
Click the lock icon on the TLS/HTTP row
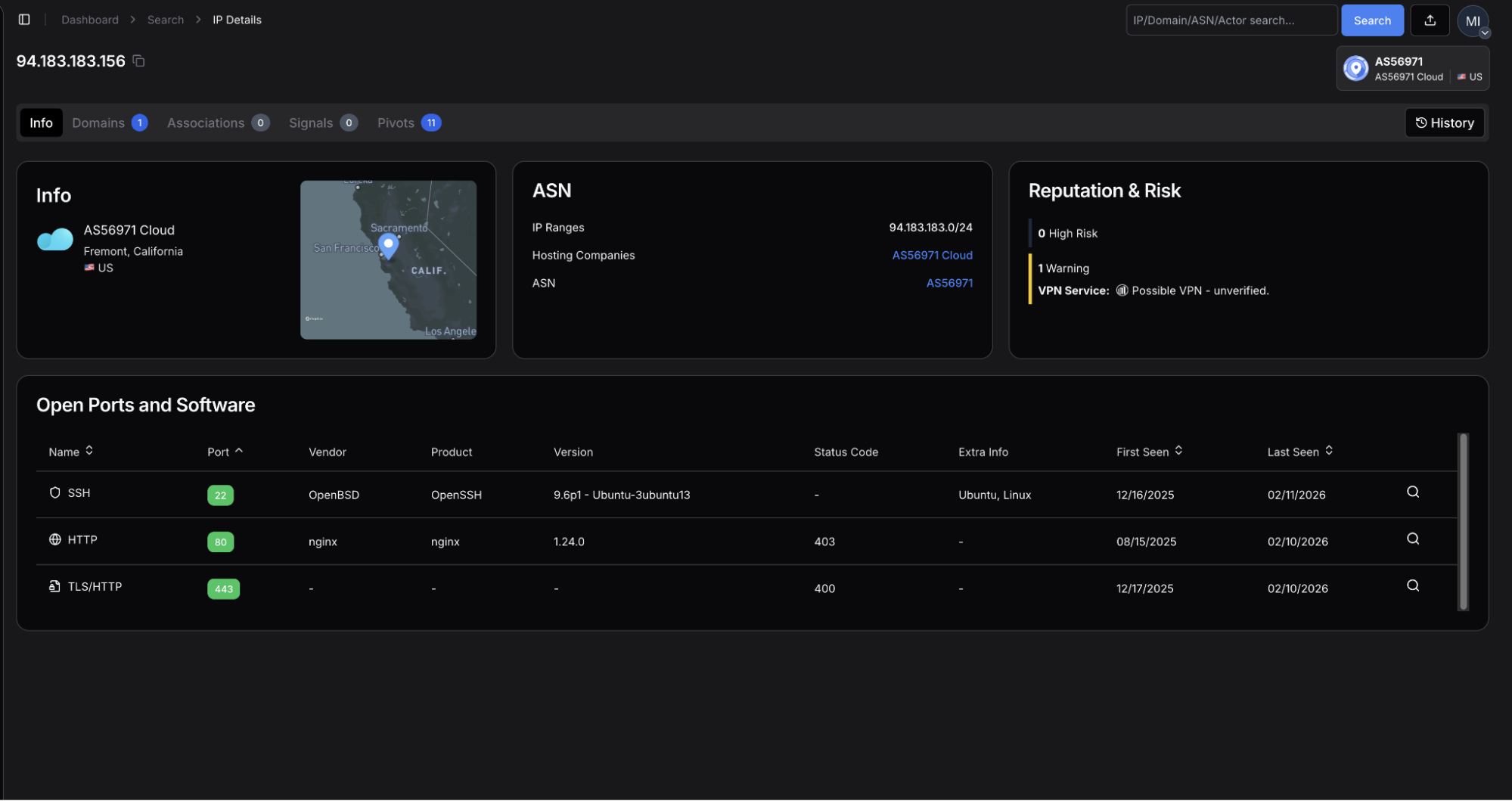pos(54,586)
